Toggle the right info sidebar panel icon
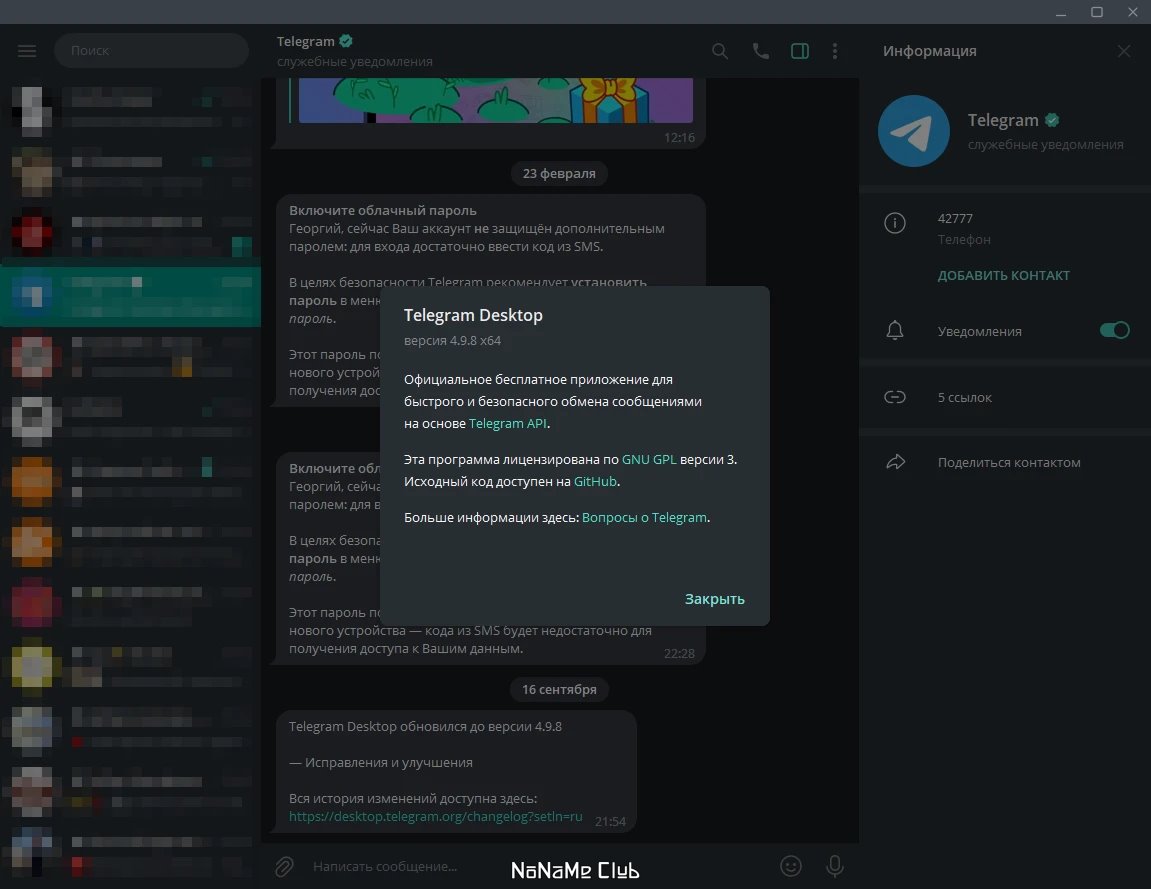This screenshot has width=1151, height=889. [800, 51]
